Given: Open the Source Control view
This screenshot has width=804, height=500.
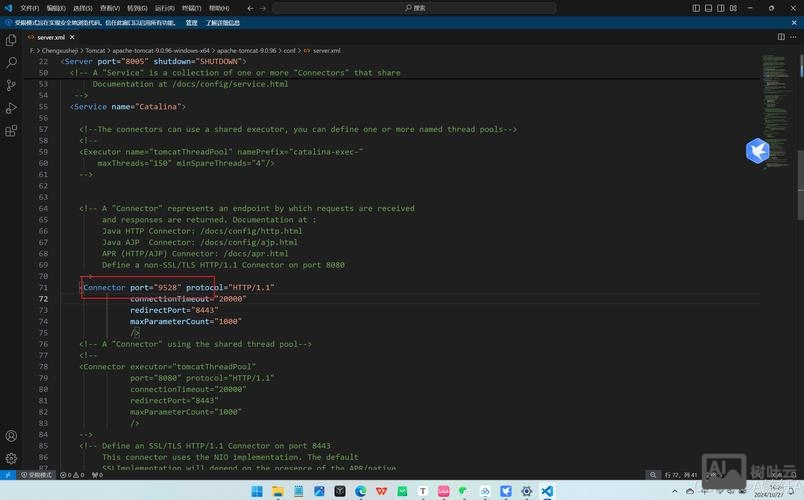Looking at the screenshot, I should coord(11,87).
